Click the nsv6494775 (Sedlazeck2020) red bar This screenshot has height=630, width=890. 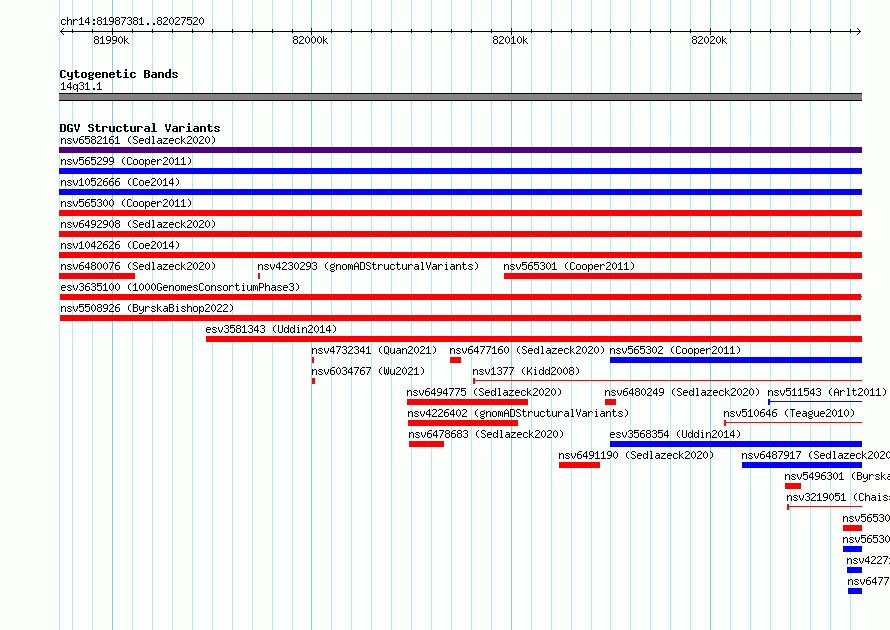[467, 402]
